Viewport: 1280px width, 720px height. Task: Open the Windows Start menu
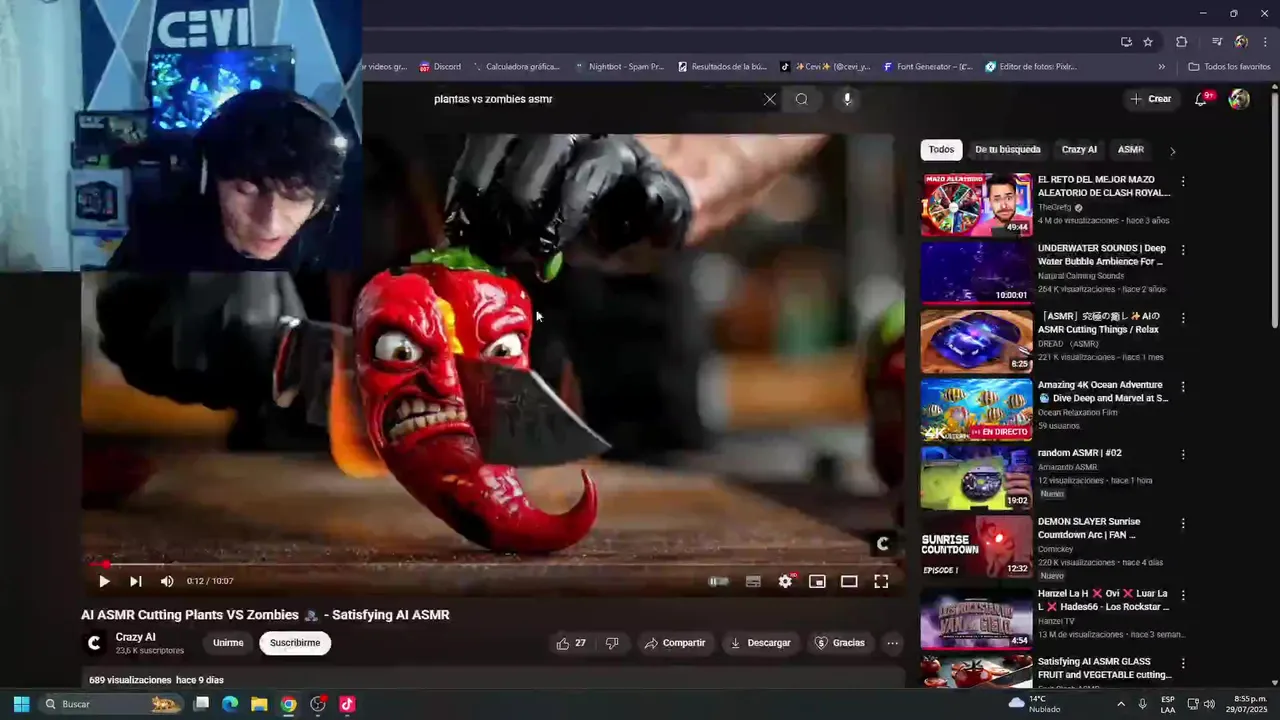pyautogui.click(x=21, y=704)
